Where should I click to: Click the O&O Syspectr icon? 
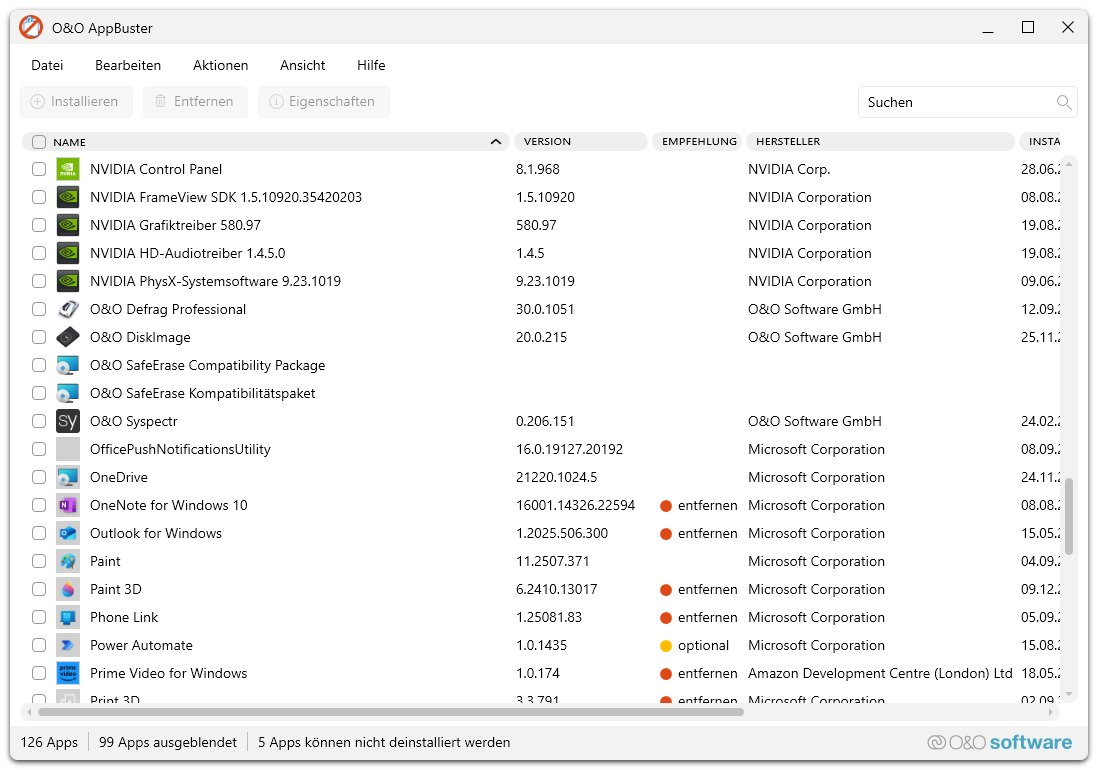pos(68,421)
